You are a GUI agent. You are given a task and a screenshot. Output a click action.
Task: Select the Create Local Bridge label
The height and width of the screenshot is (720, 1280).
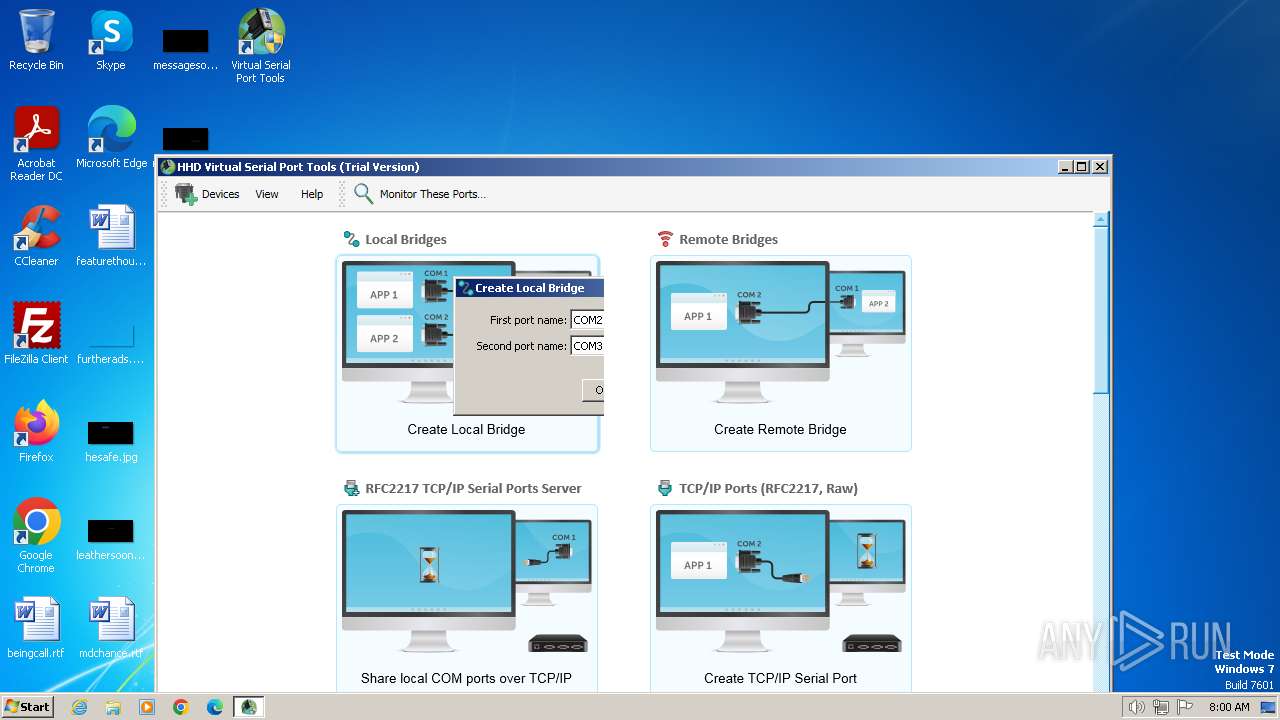tap(466, 429)
